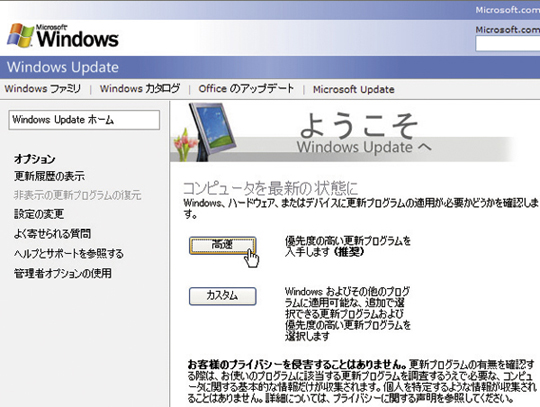
Task: Open the Windows カタログ link
Action: click(x=140, y=89)
